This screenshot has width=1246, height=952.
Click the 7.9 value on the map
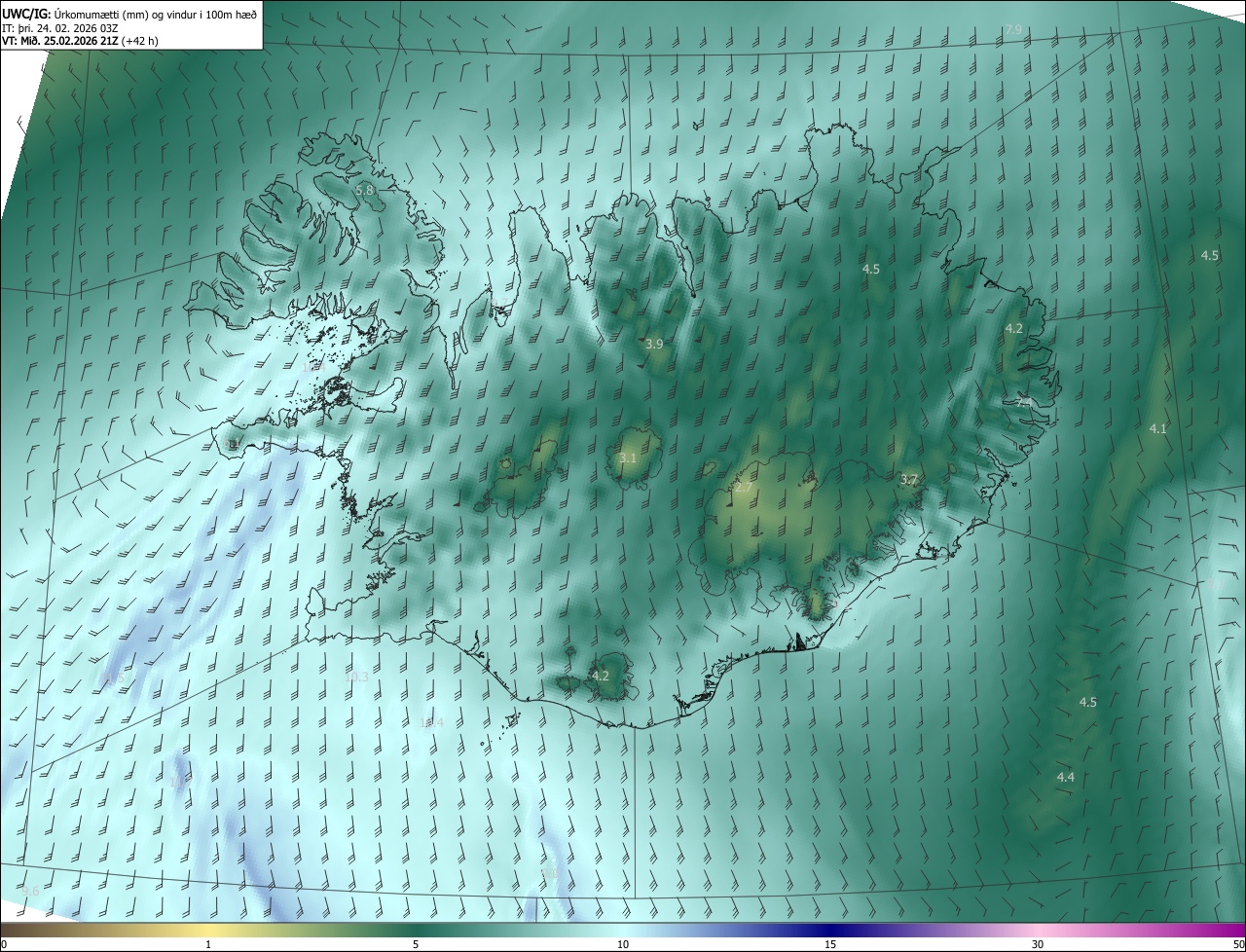point(1013,30)
